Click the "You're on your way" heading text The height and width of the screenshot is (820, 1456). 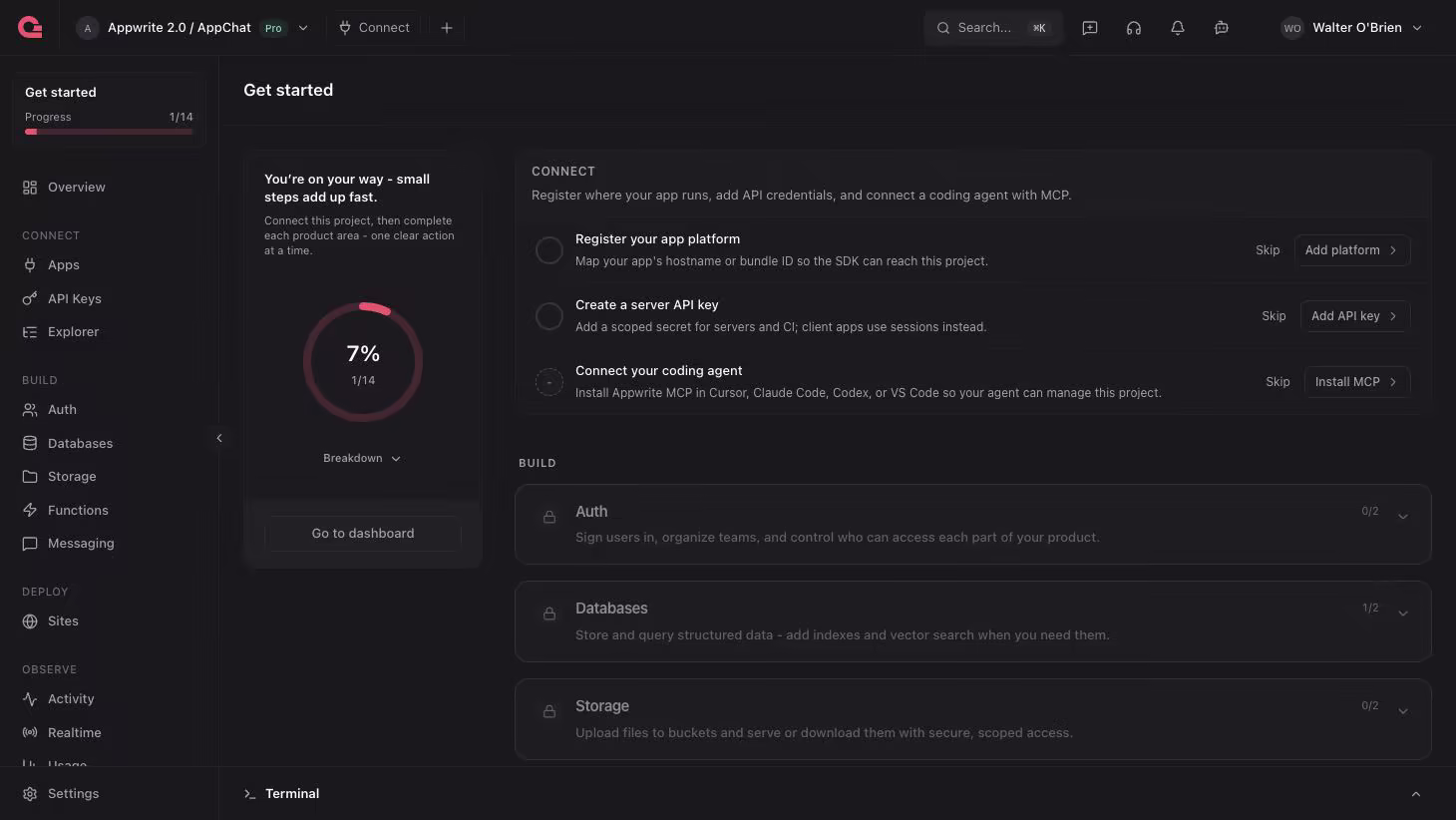pos(347,189)
